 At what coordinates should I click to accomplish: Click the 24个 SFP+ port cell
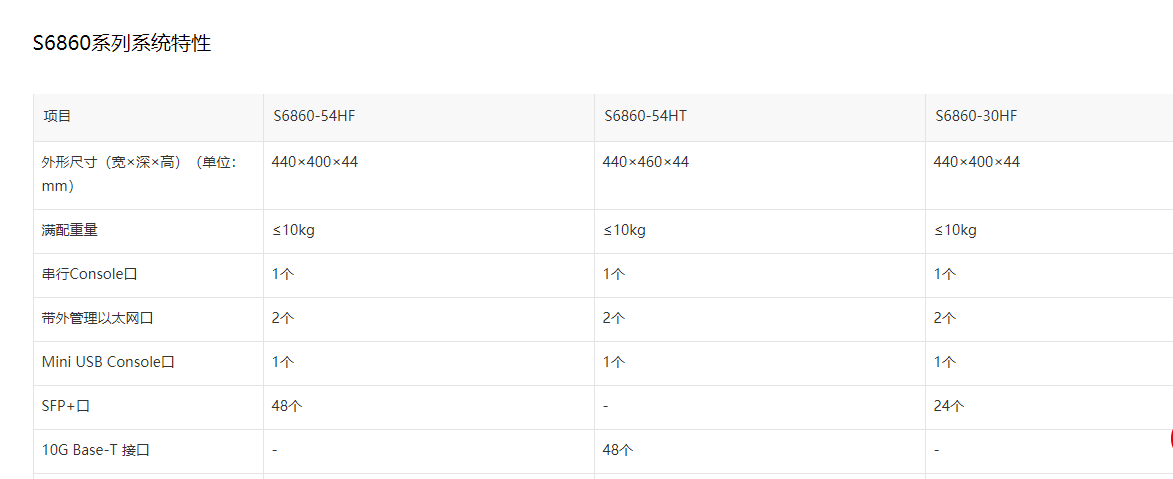point(949,406)
